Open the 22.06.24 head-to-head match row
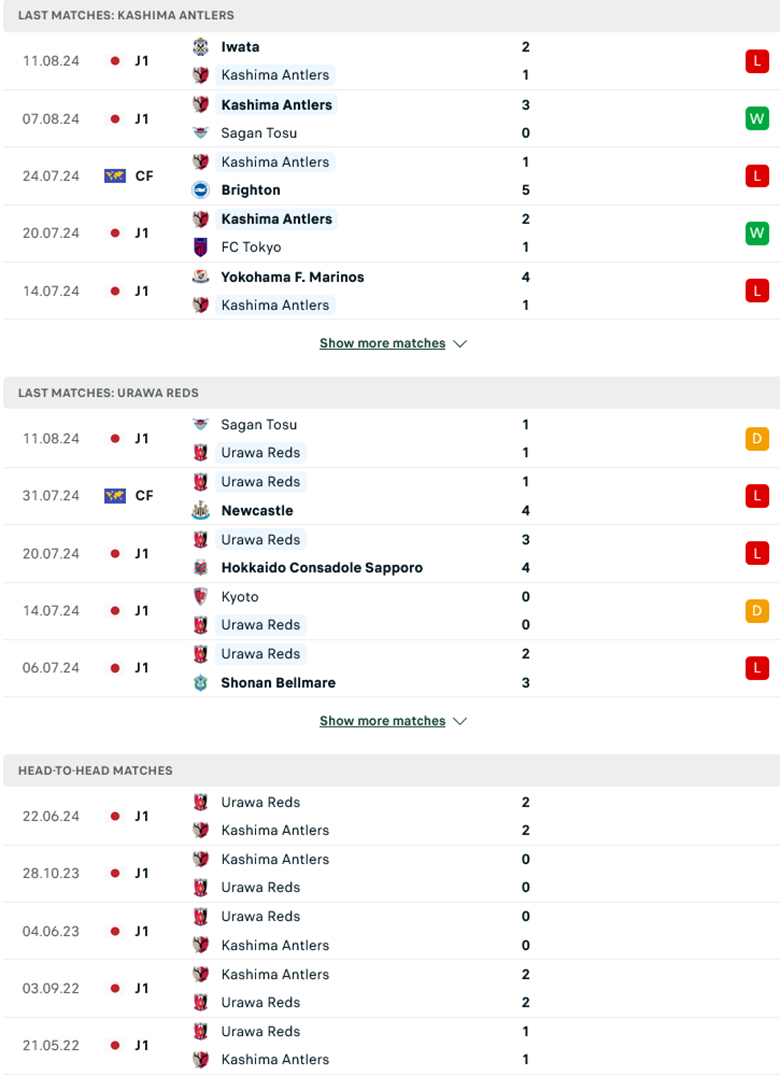 (x=390, y=816)
